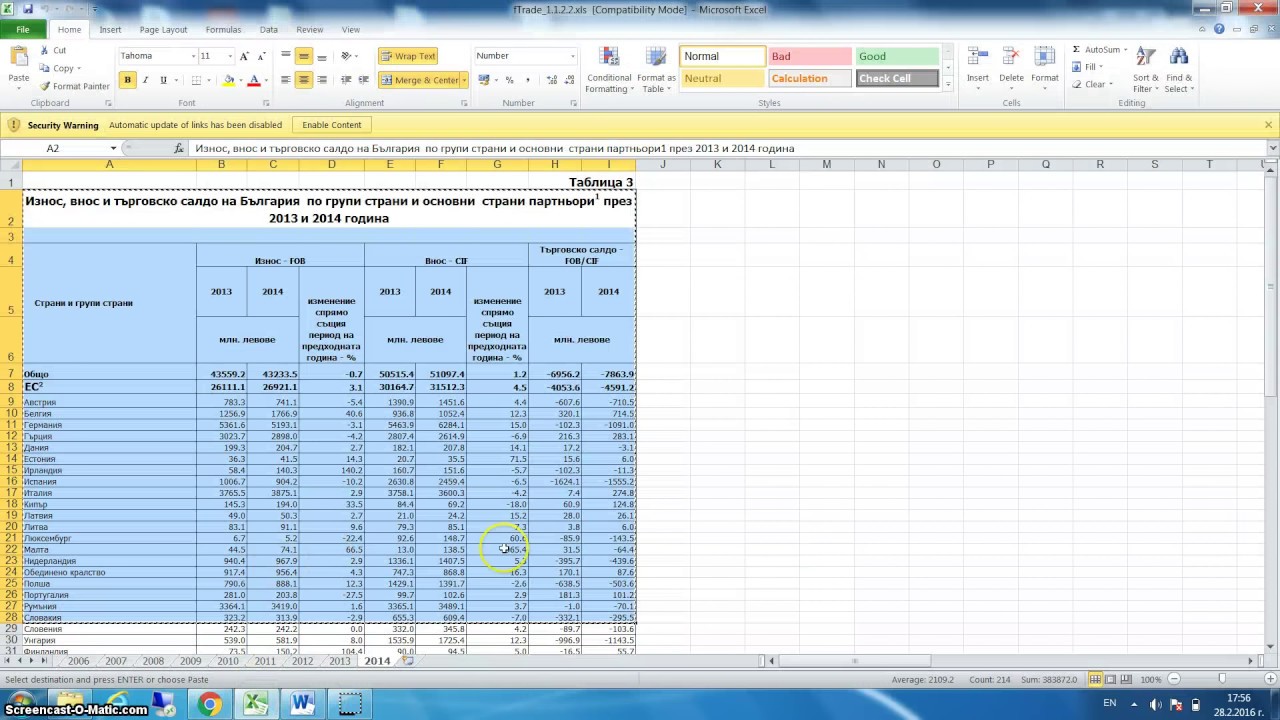Expand the Merge & Center dropdown arrow

[x=464, y=80]
